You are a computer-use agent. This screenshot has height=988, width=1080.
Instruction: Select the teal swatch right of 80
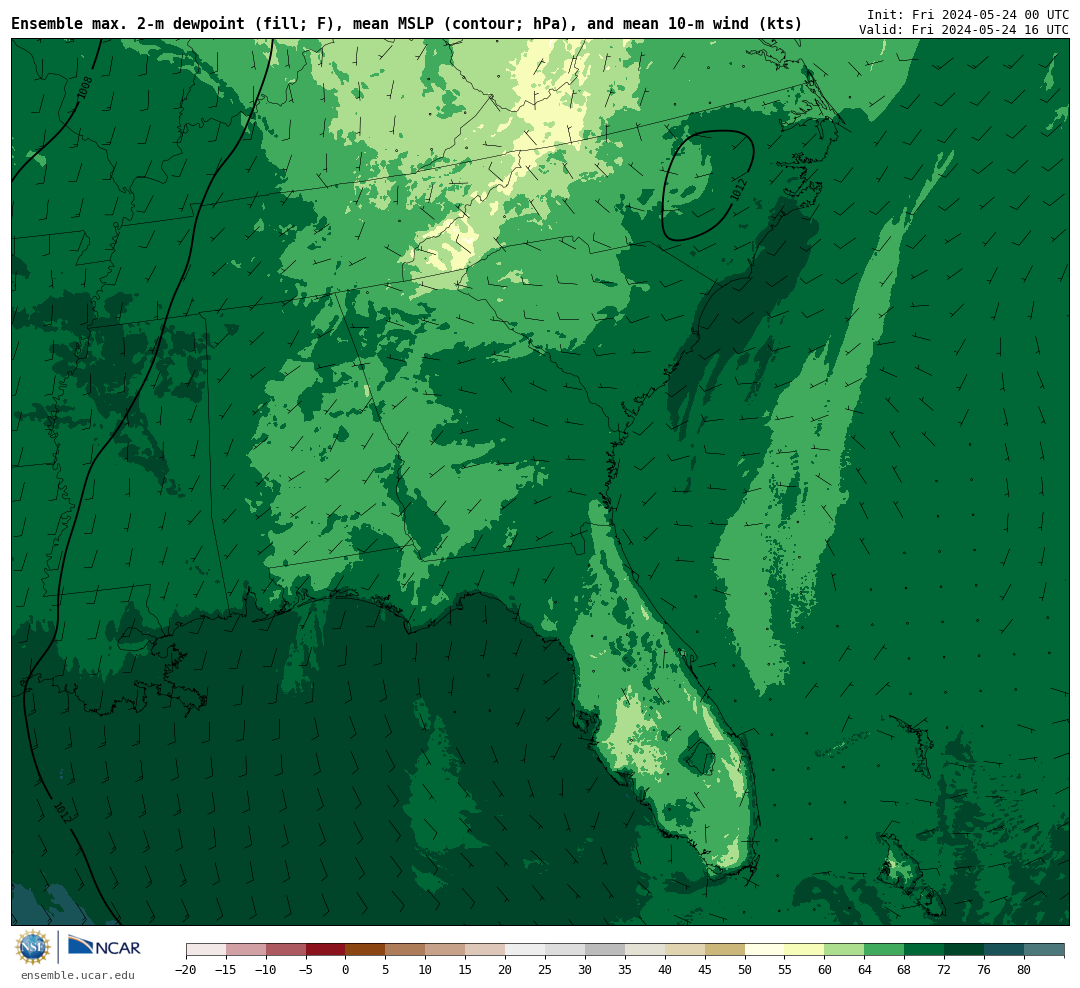(x=1045, y=950)
